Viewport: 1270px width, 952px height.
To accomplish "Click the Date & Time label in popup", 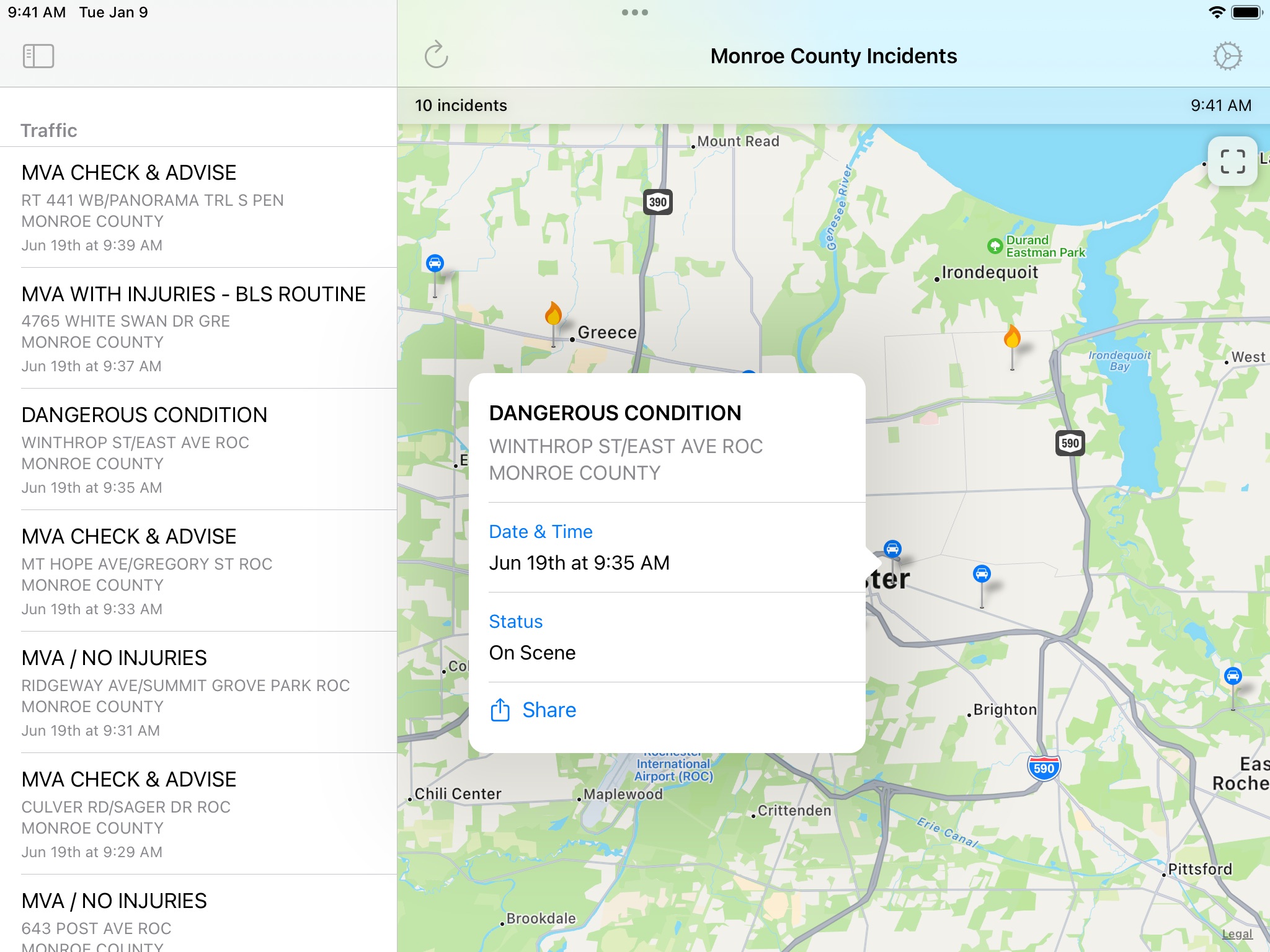I will [540, 531].
